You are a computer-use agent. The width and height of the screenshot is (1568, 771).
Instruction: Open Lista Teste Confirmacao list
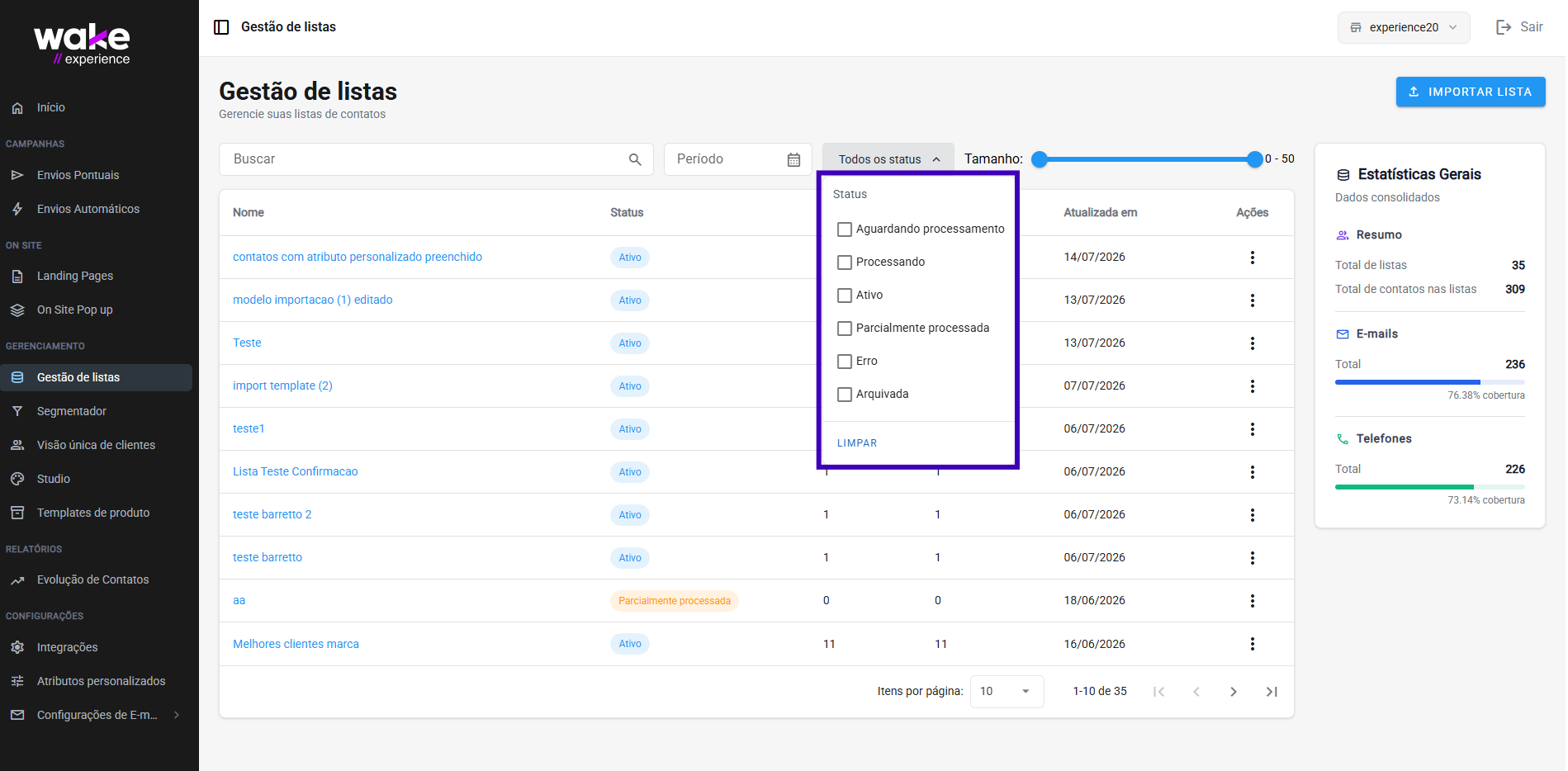tap(296, 471)
